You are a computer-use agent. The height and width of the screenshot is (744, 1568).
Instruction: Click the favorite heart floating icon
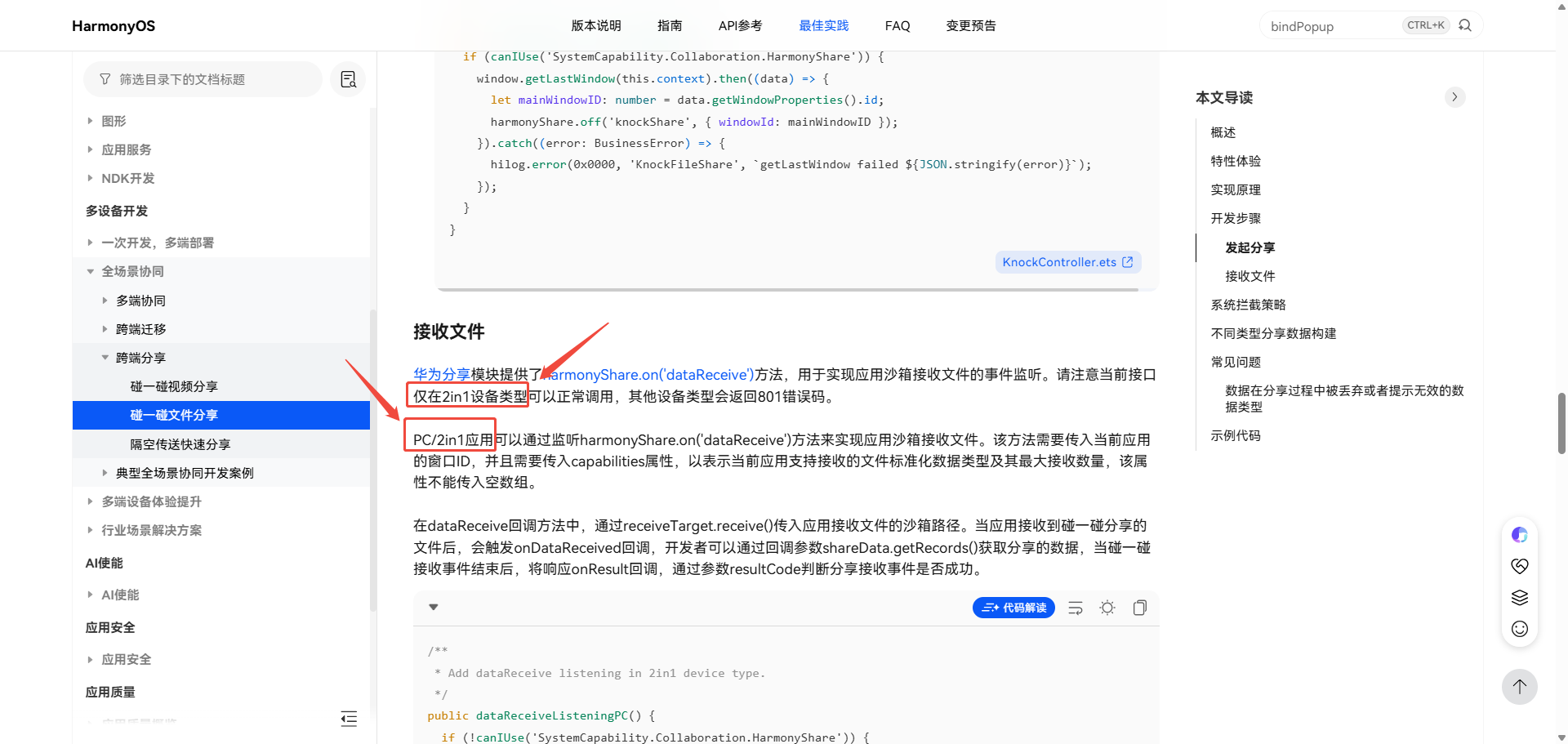[x=1520, y=566]
